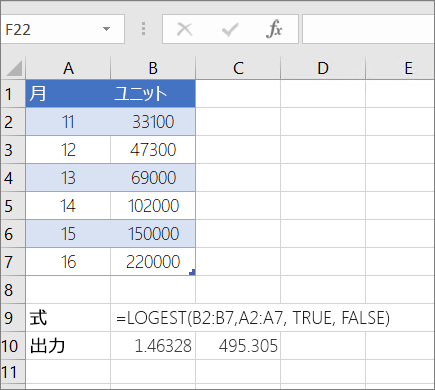This screenshot has height=390, width=435.
Task: Select column E header
Action: click(x=400, y=68)
